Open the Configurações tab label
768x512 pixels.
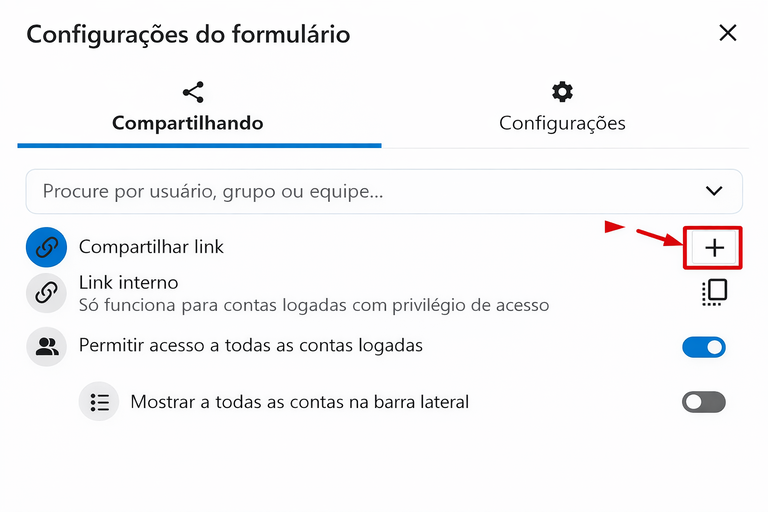[x=562, y=124]
